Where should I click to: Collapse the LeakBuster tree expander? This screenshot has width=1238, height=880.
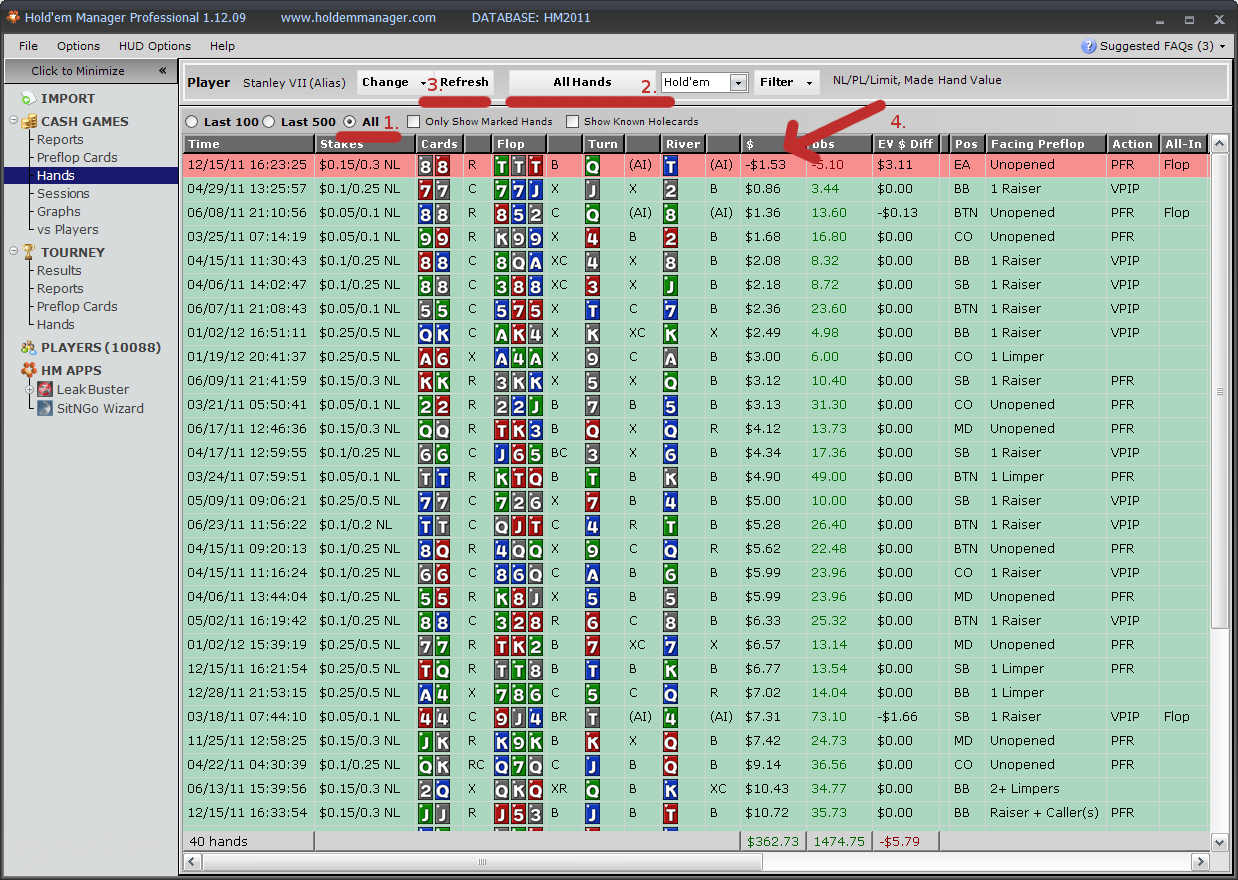(31, 389)
